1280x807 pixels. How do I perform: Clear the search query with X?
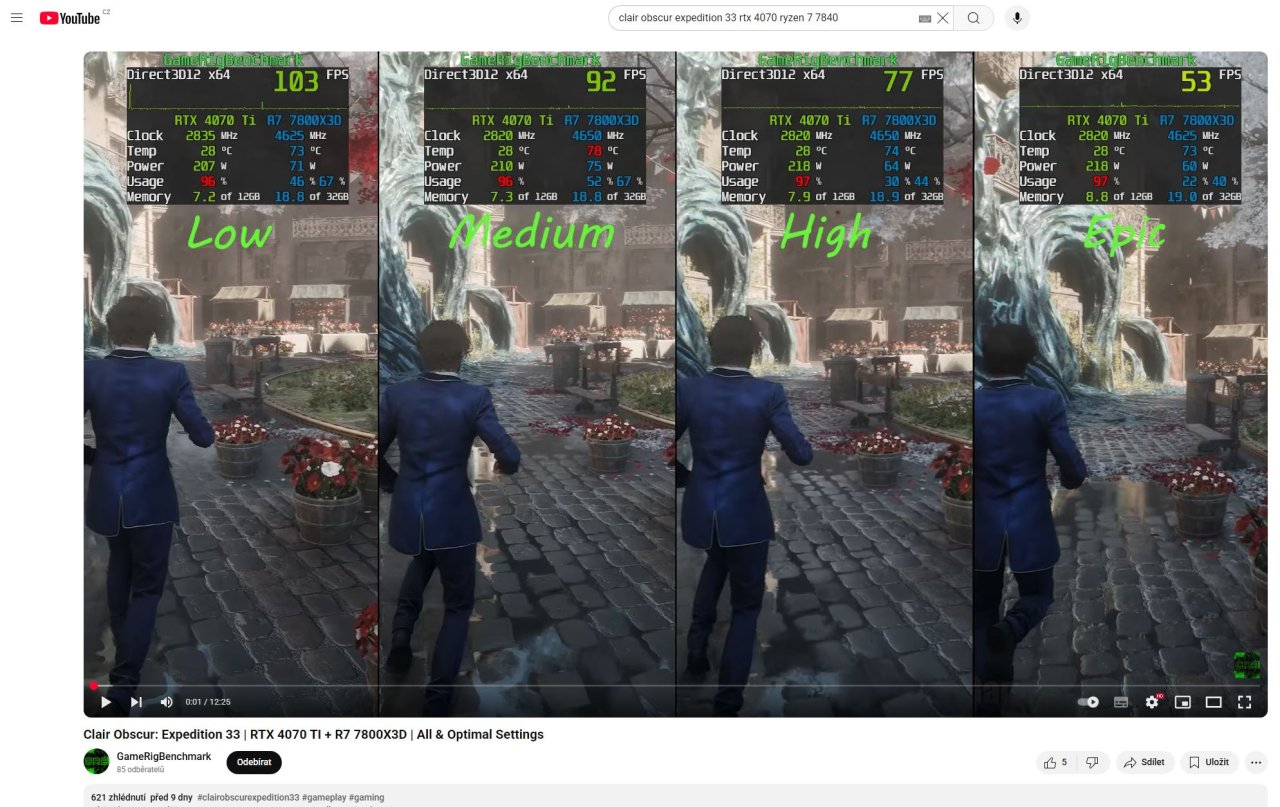click(x=943, y=18)
